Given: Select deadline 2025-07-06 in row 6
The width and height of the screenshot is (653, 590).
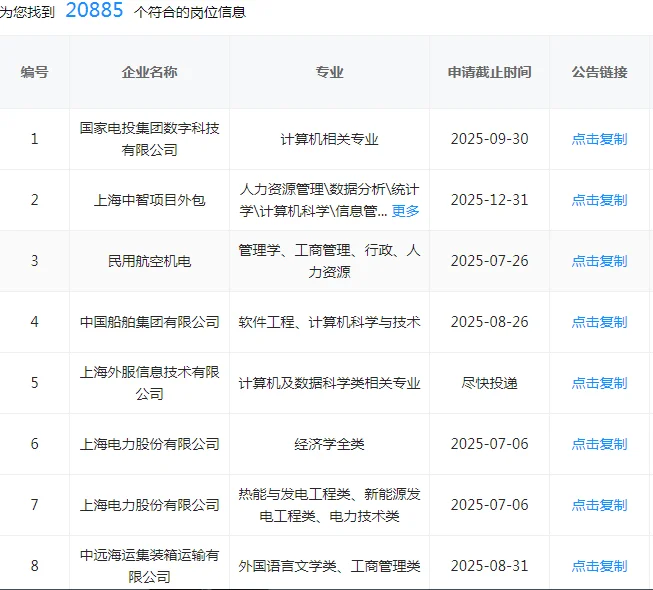Looking at the screenshot, I should tap(489, 444).
